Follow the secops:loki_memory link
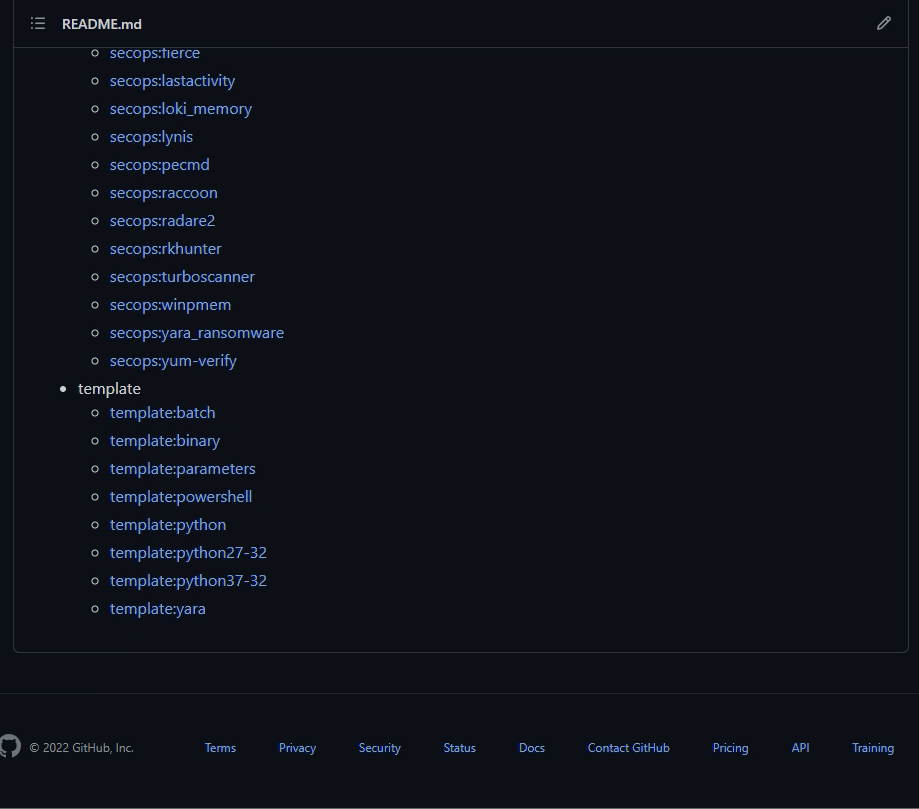This screenshot has width=919, height=809. tap(181, 109)
